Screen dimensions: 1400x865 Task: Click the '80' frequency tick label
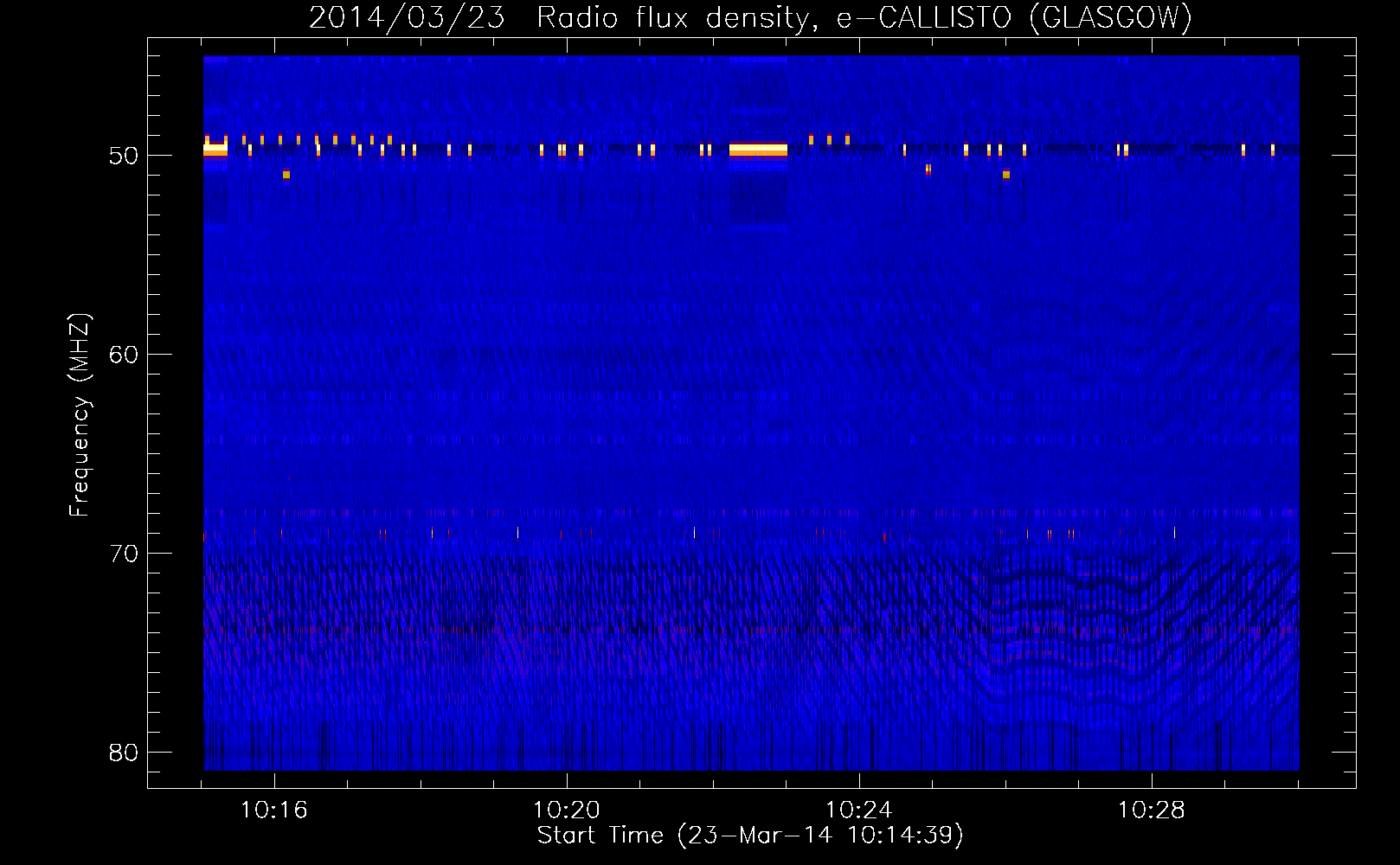coord(124,753)
